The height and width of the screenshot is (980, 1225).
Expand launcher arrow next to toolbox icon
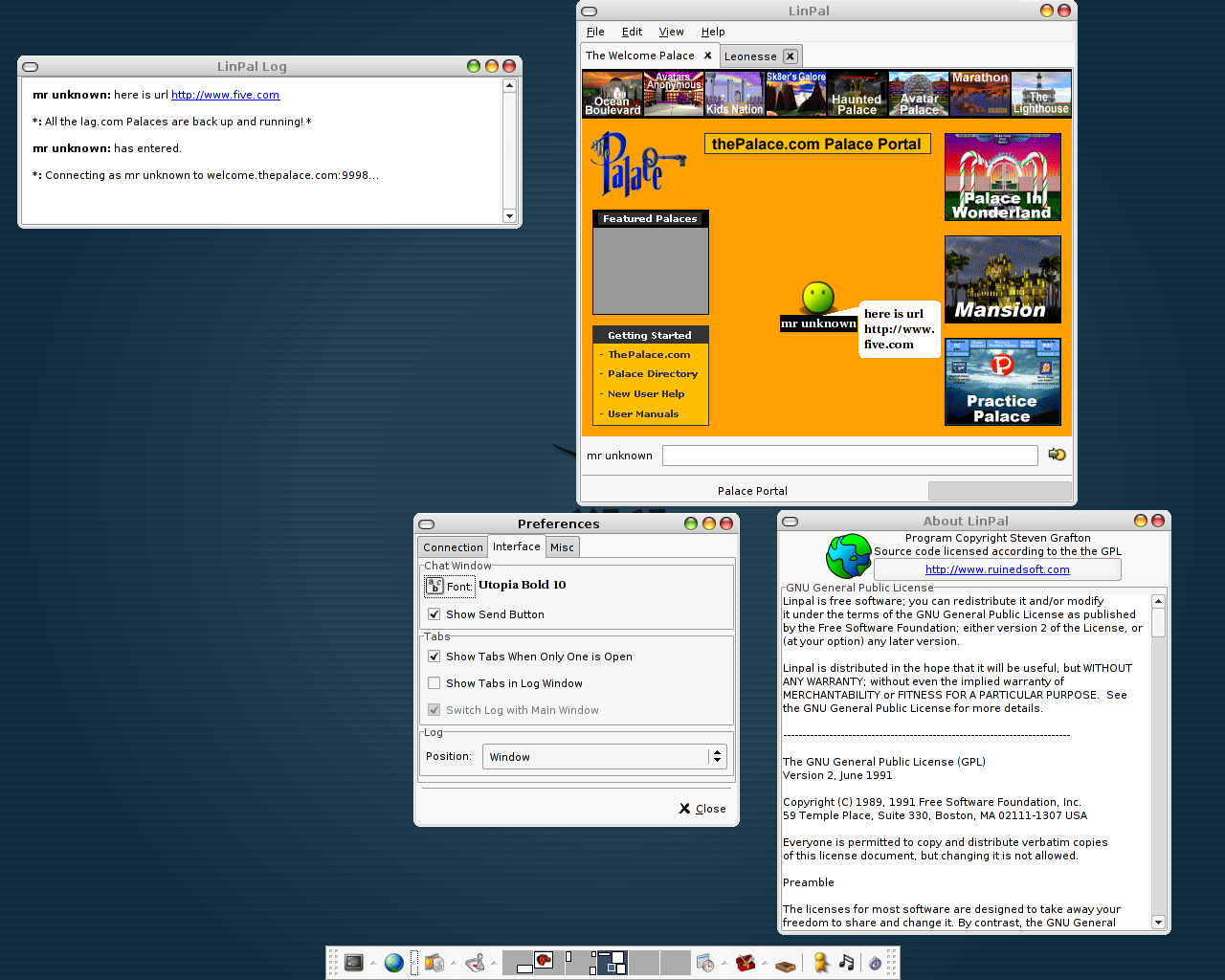click(x=765, y=962)
